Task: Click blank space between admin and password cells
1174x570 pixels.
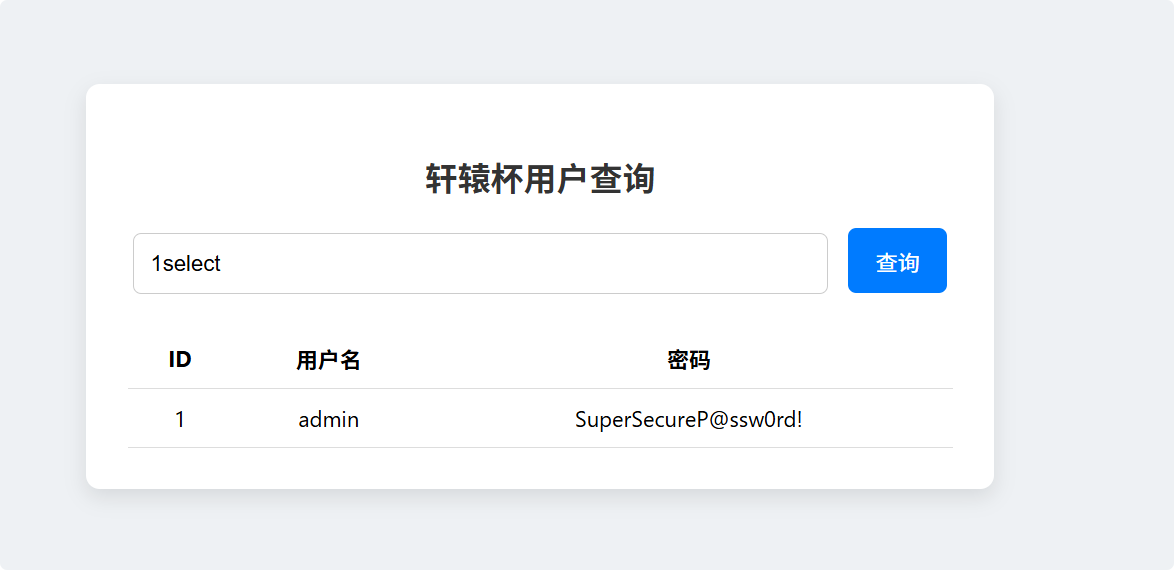Action: click(464, 419)
